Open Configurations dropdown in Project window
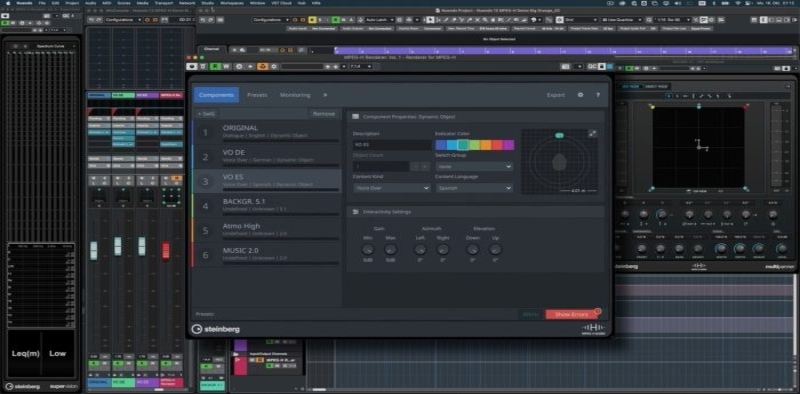Image resolution: width=800 pixels, height=394 pixels. click(x=271, y=20)
